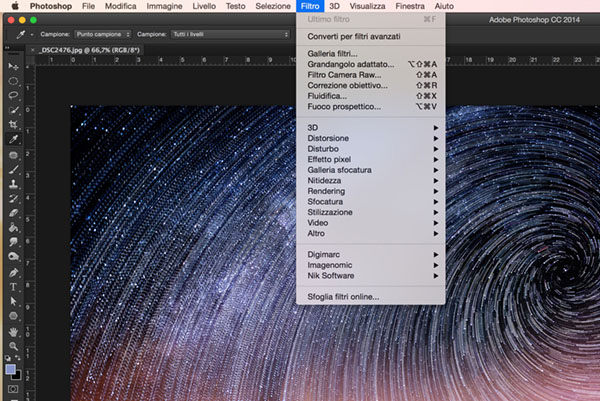Select the Move tool
The image size is (600, 401).
tap(13, 67)
